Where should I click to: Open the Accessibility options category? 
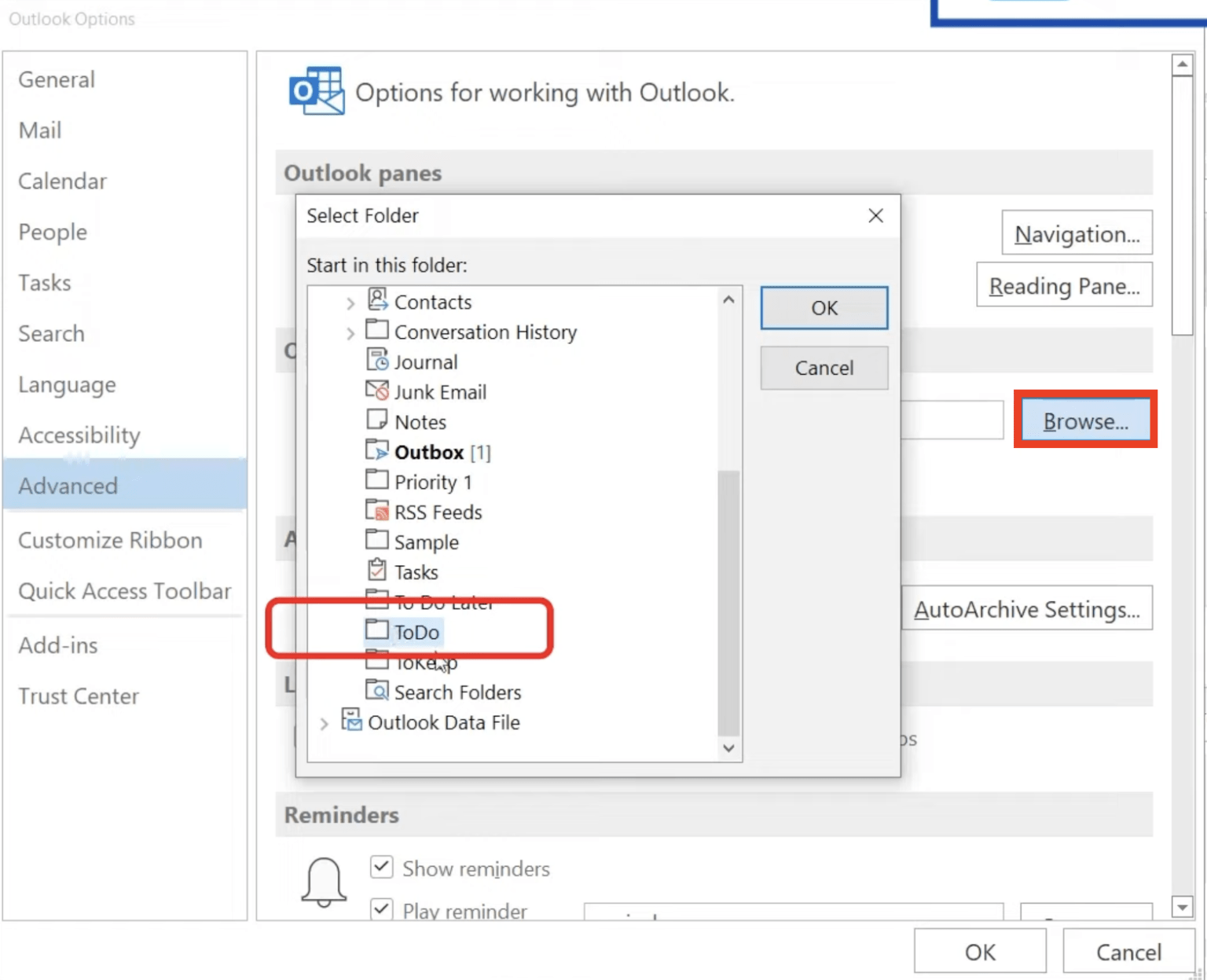point(125,435)
